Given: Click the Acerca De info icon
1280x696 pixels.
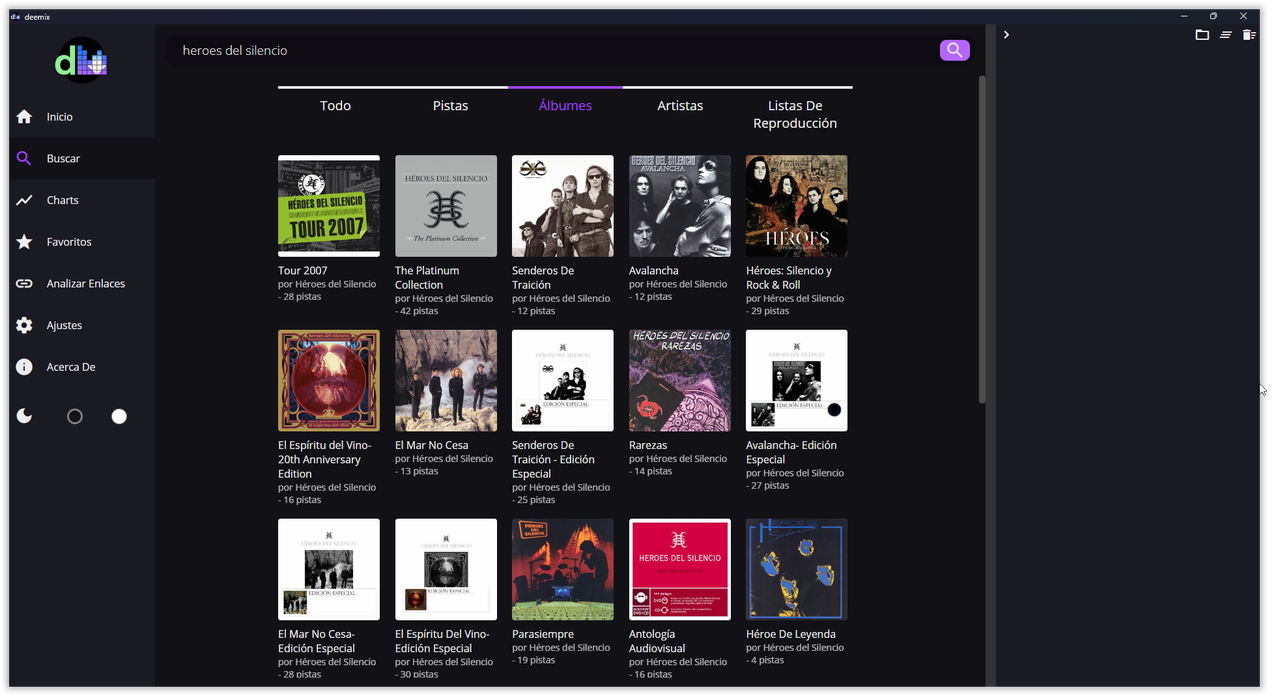Looking at the screenshot, I should [x=24, y=367].
